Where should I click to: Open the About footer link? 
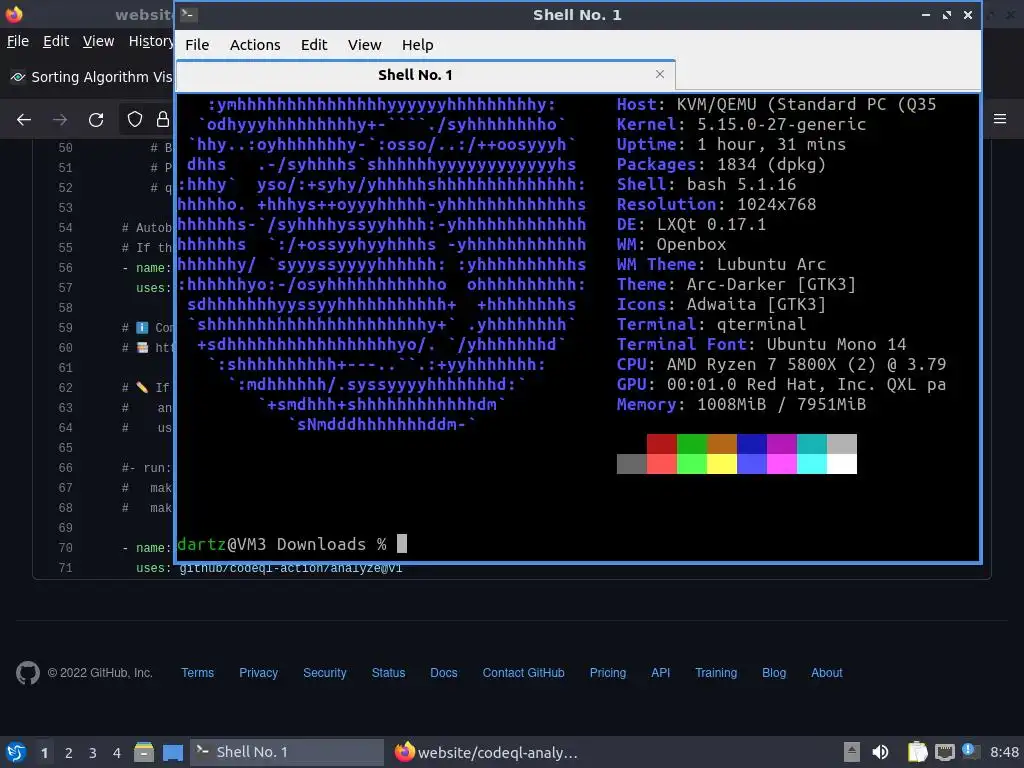[x=826, y=673]
